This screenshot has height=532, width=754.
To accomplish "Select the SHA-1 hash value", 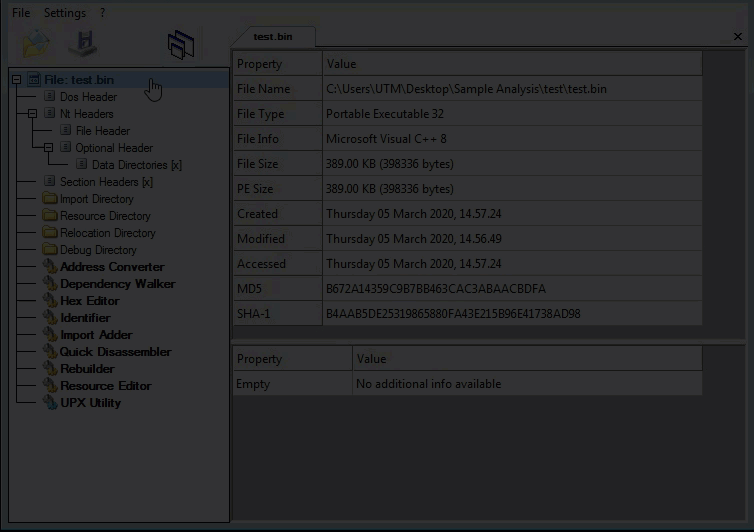I will click(x=512, y=314).
